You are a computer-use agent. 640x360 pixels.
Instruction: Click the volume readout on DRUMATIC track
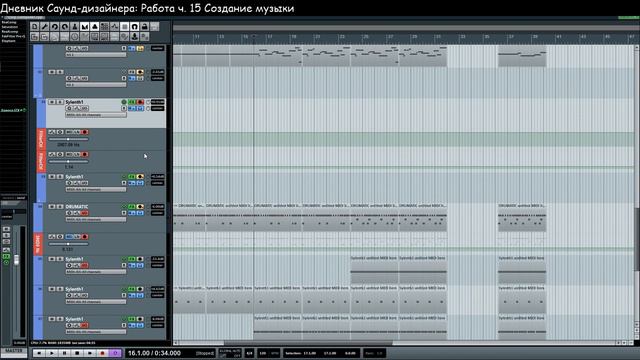pyautogui.click(x=158, y=207)
